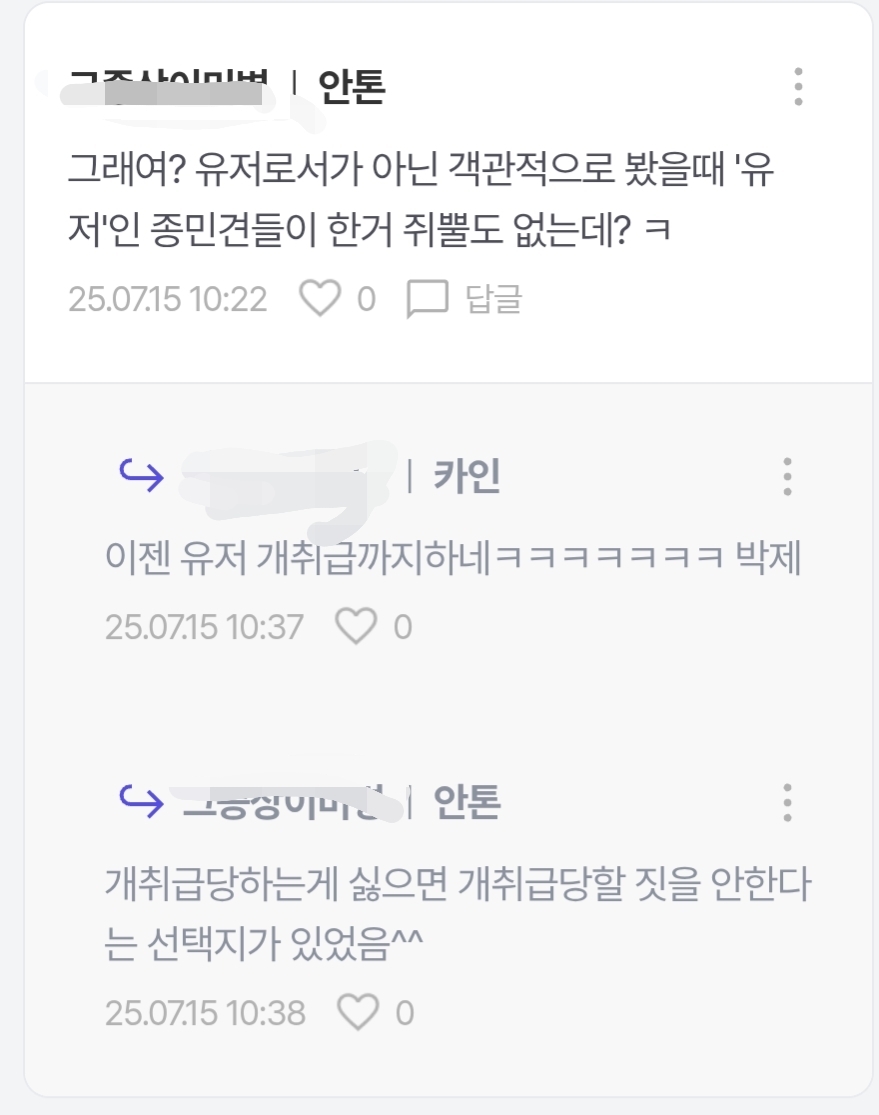Click the reply arrow next to 카인
This screenshot has height=1115, width=879.
(142, 475)
